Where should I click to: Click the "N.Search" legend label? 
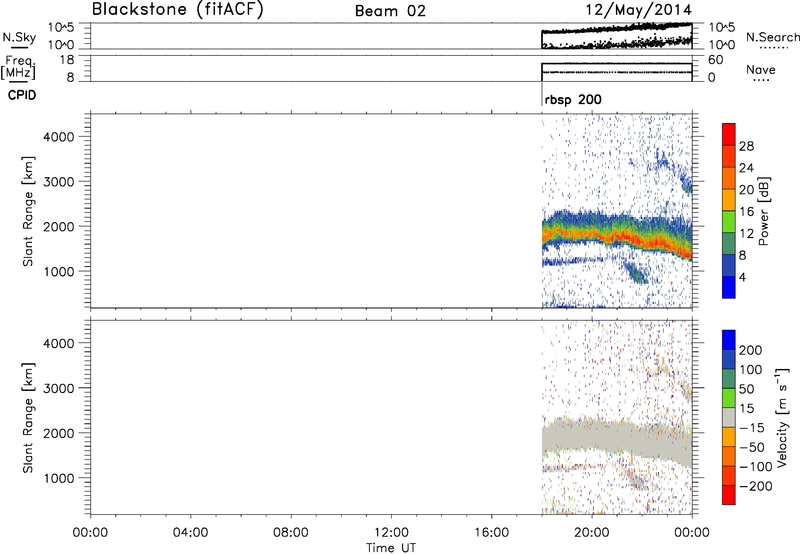772,37
